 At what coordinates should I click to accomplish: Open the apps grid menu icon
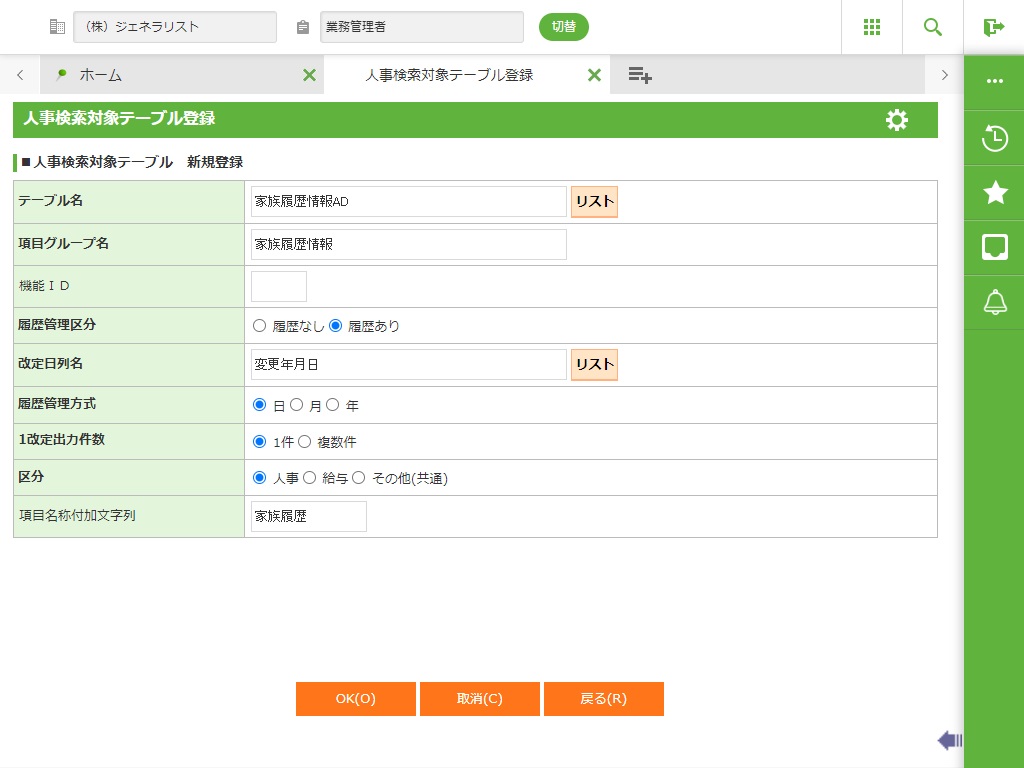pyautogui.click(x=872, y=27)
